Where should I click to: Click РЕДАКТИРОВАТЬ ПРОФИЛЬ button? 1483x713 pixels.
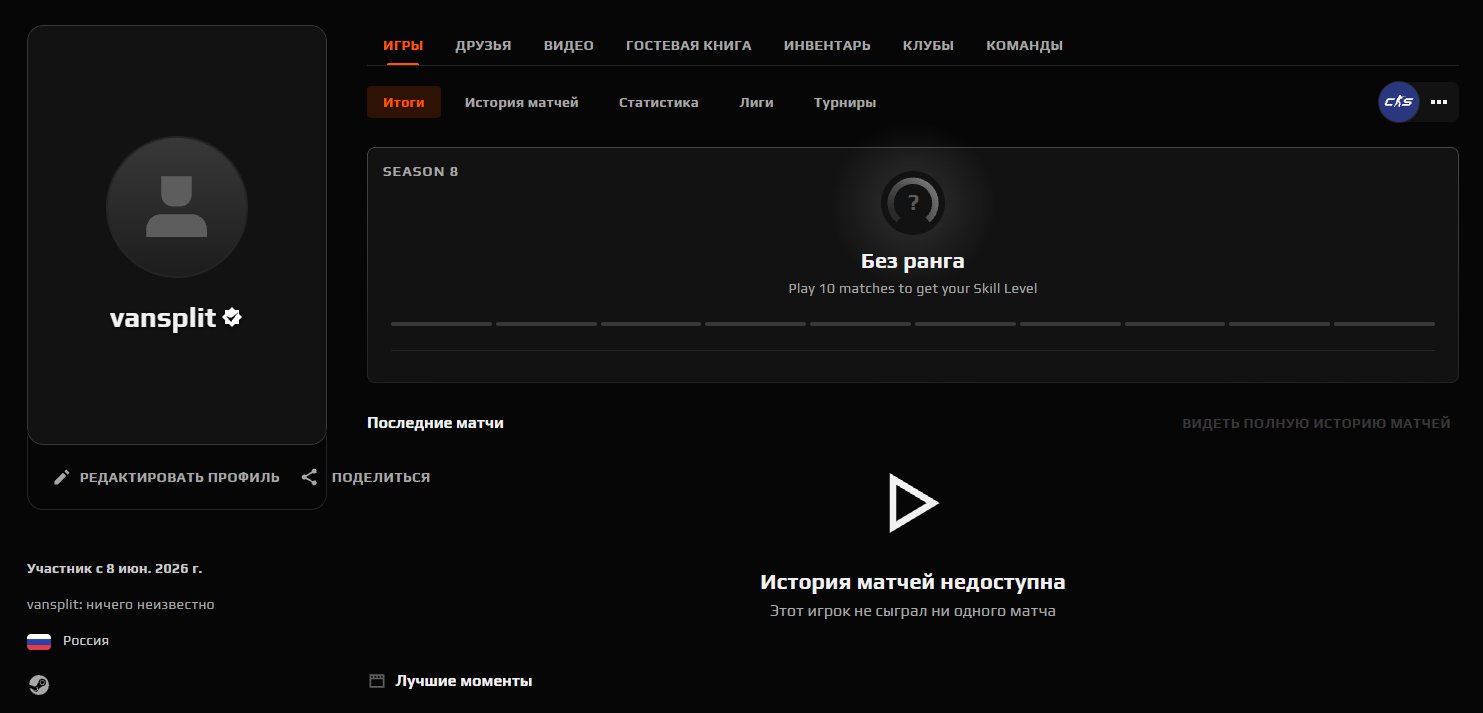pyautogui.click(x=166, y=477)
